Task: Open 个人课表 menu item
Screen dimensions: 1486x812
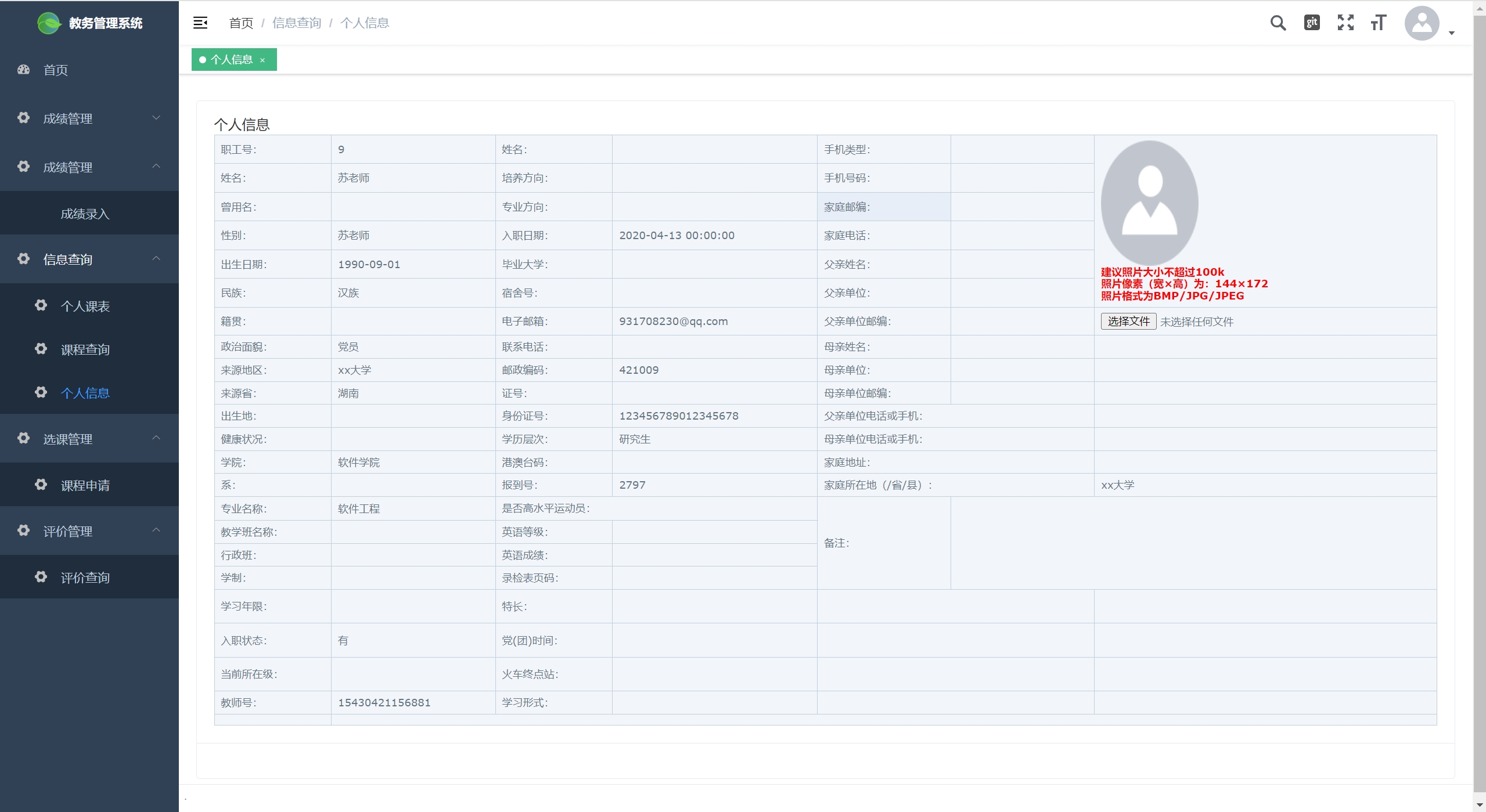Action: 85,306
